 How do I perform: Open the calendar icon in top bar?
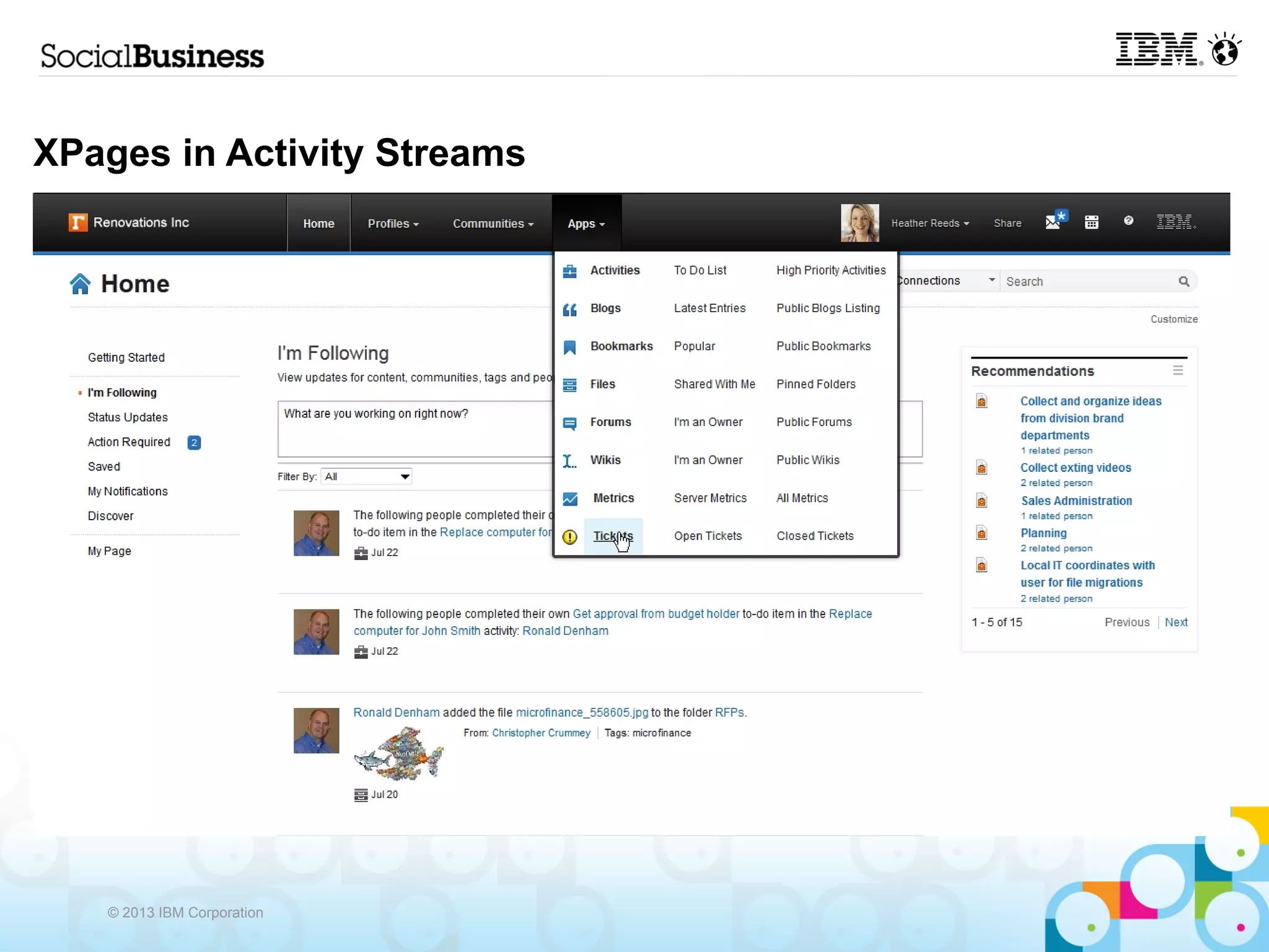[x=1091, y=222]
